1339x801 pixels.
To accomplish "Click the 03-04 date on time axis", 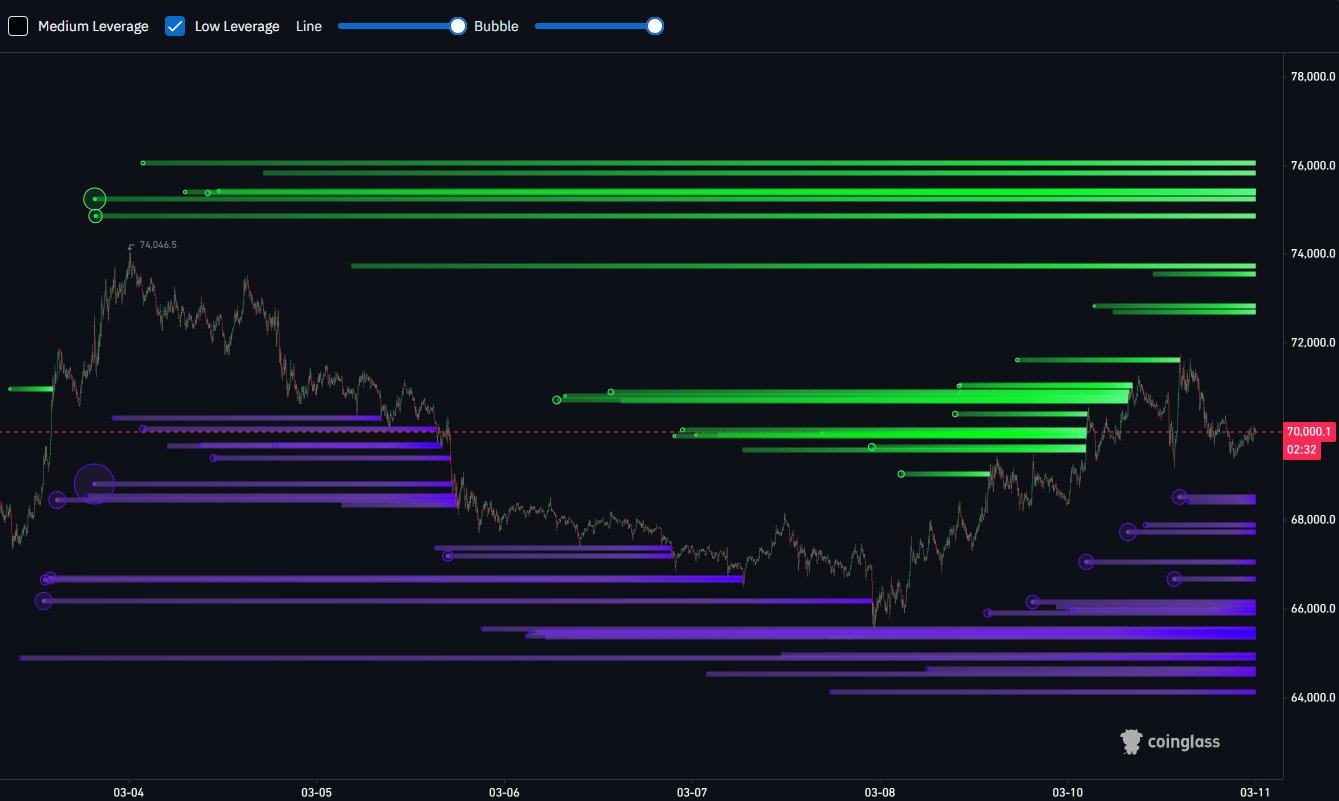I will (x=129, y=789).
